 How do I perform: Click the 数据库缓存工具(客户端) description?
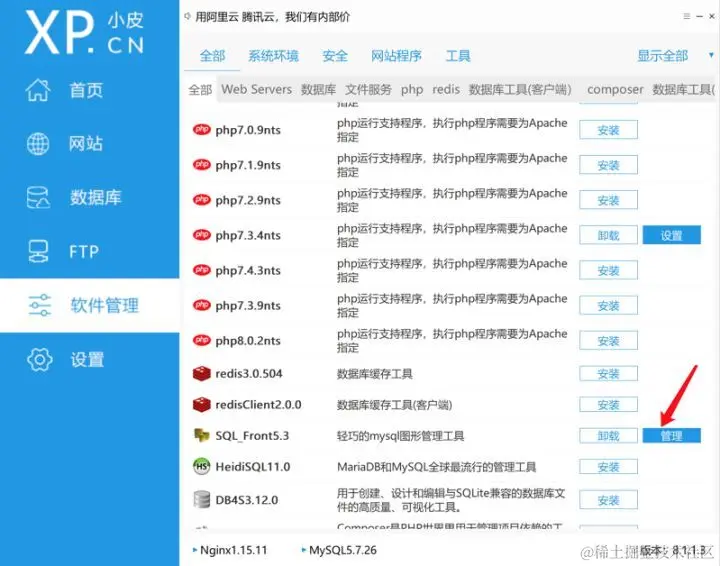click(394, 405)
